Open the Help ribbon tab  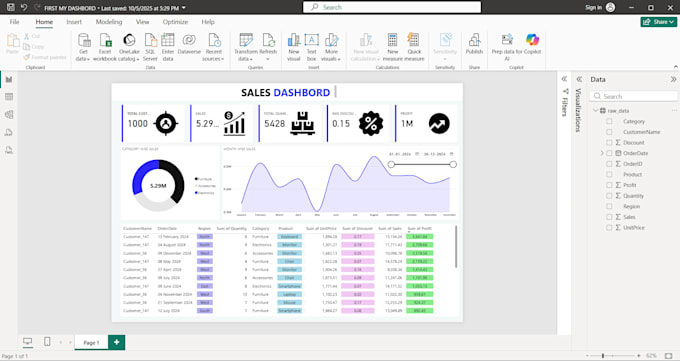click(x=208, y=22)
